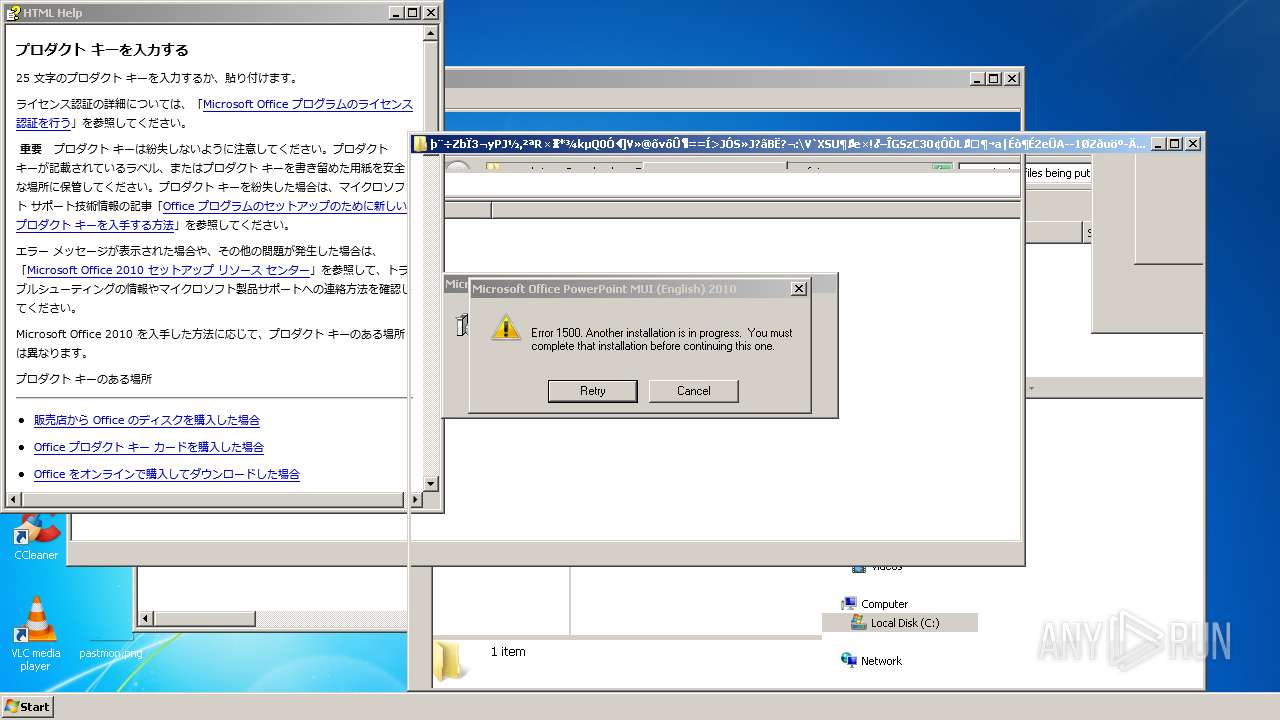Open Office プロダクト キー カードを購入した場合 link

pyautogui.click(x=149, y=447)
